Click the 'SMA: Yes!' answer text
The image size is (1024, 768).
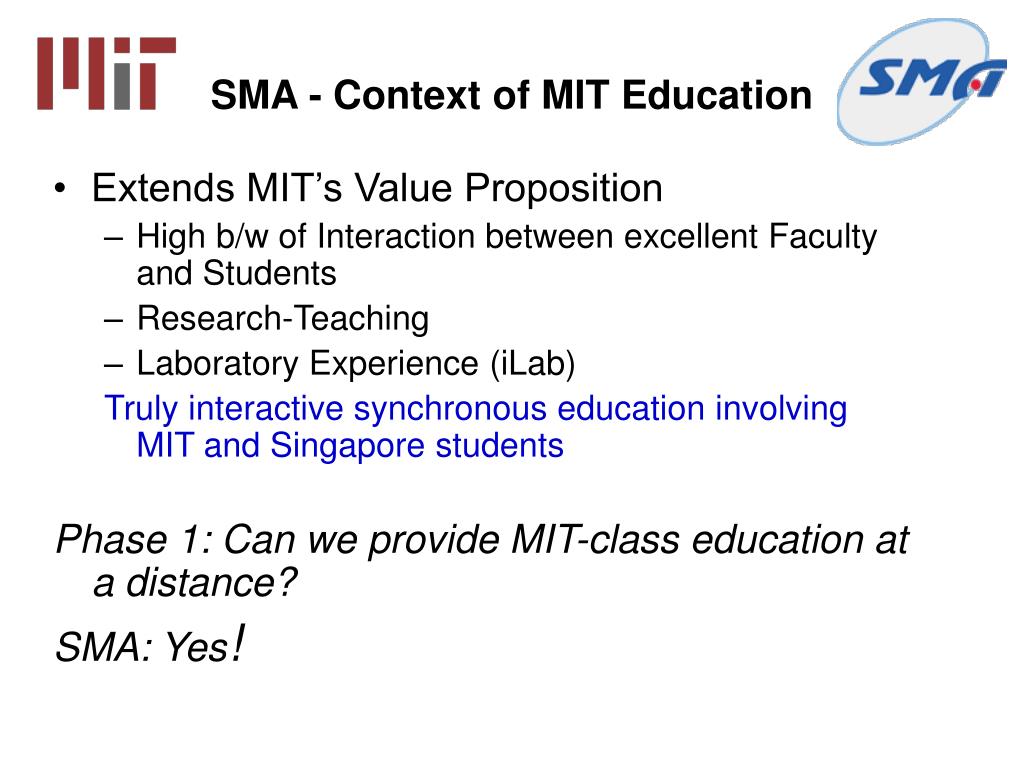pos(150,644)
